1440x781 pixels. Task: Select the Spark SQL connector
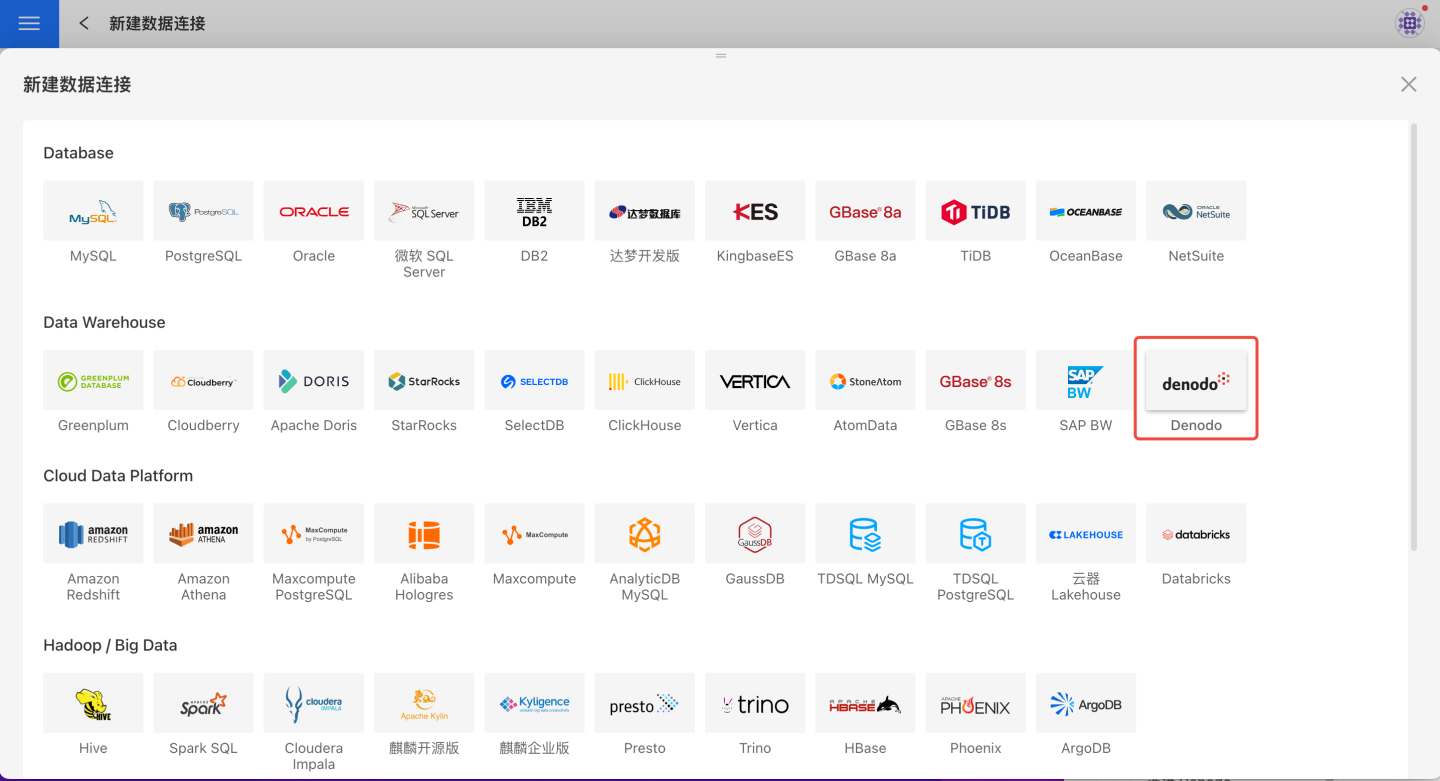click(x=203, y=704)
